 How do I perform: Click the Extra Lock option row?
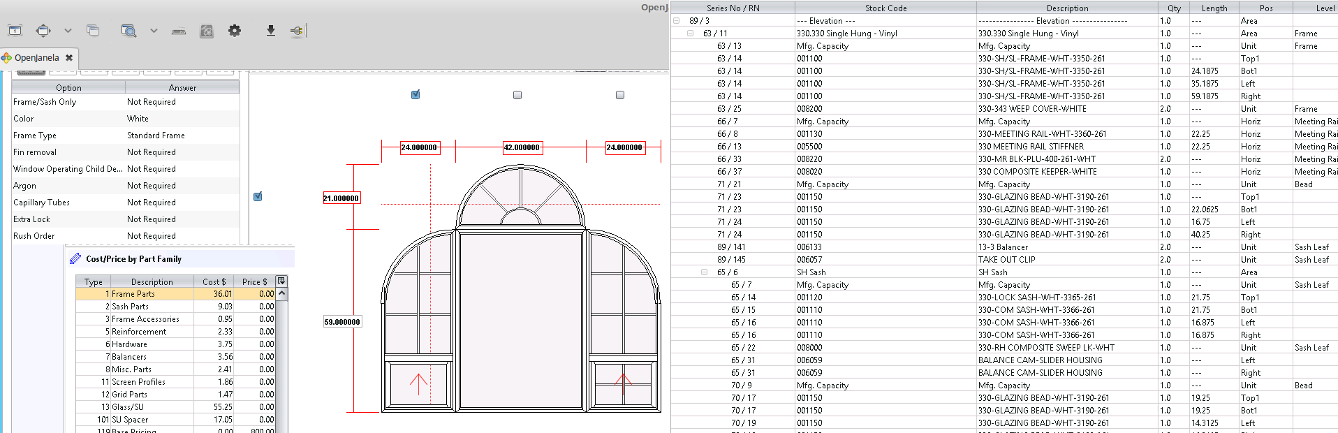[x=125, y=219]
